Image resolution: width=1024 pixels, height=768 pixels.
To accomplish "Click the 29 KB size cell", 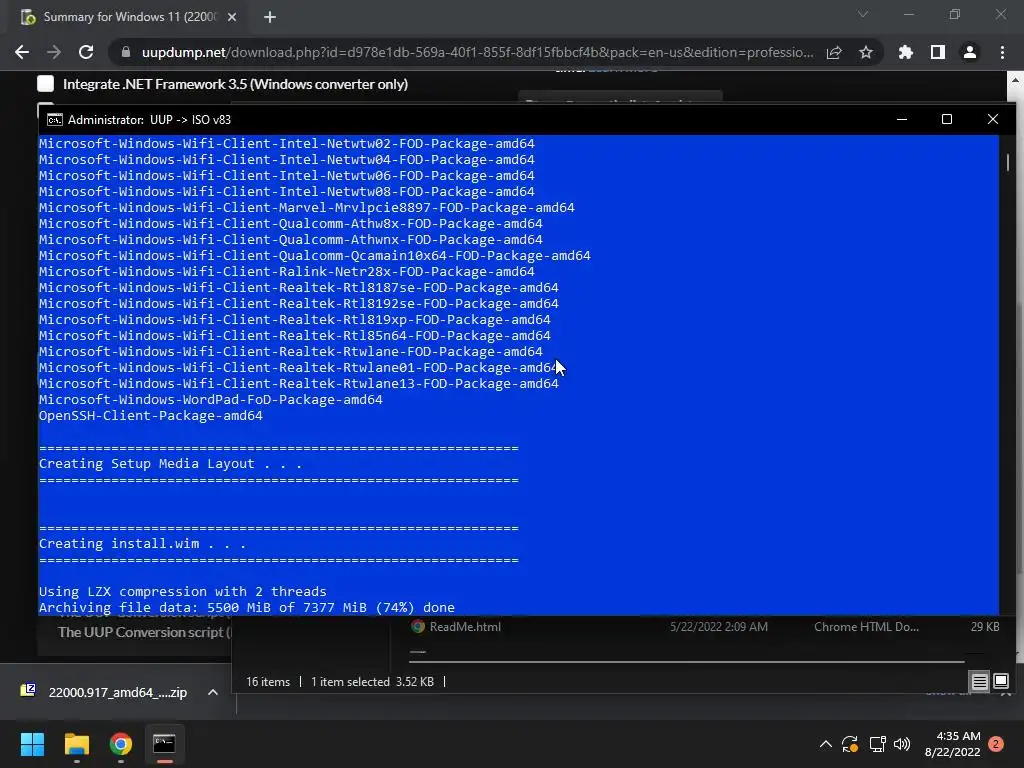I will click(985, 627).
